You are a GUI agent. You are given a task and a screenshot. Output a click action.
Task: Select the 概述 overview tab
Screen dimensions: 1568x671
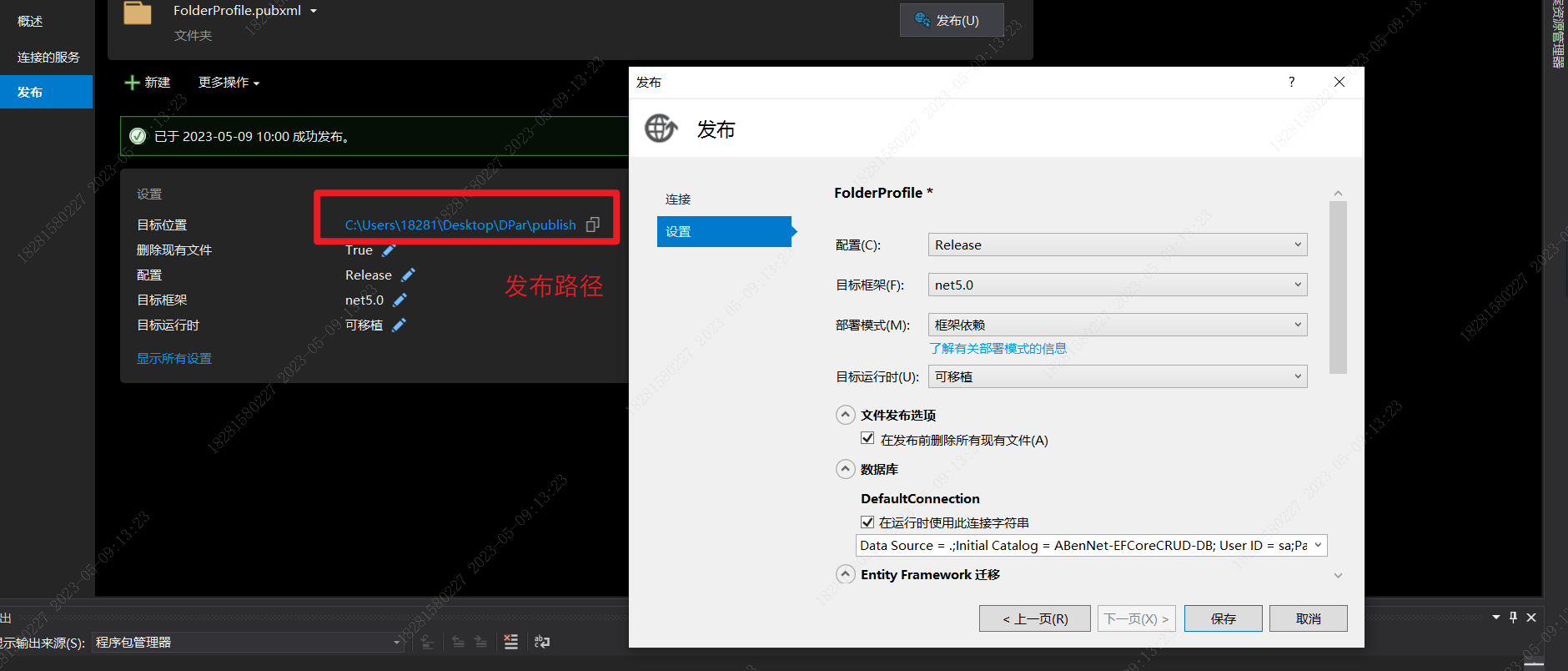(30, 21)
